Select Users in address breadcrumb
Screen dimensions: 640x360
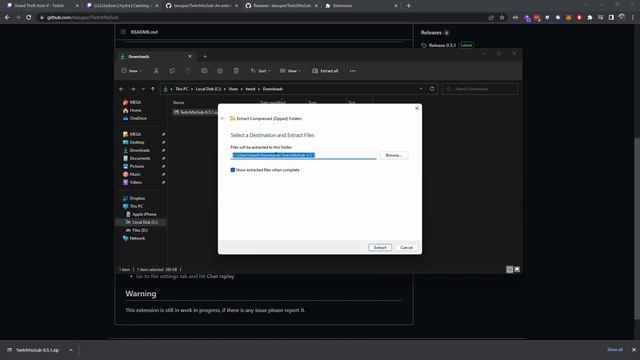tap(233, 89)
